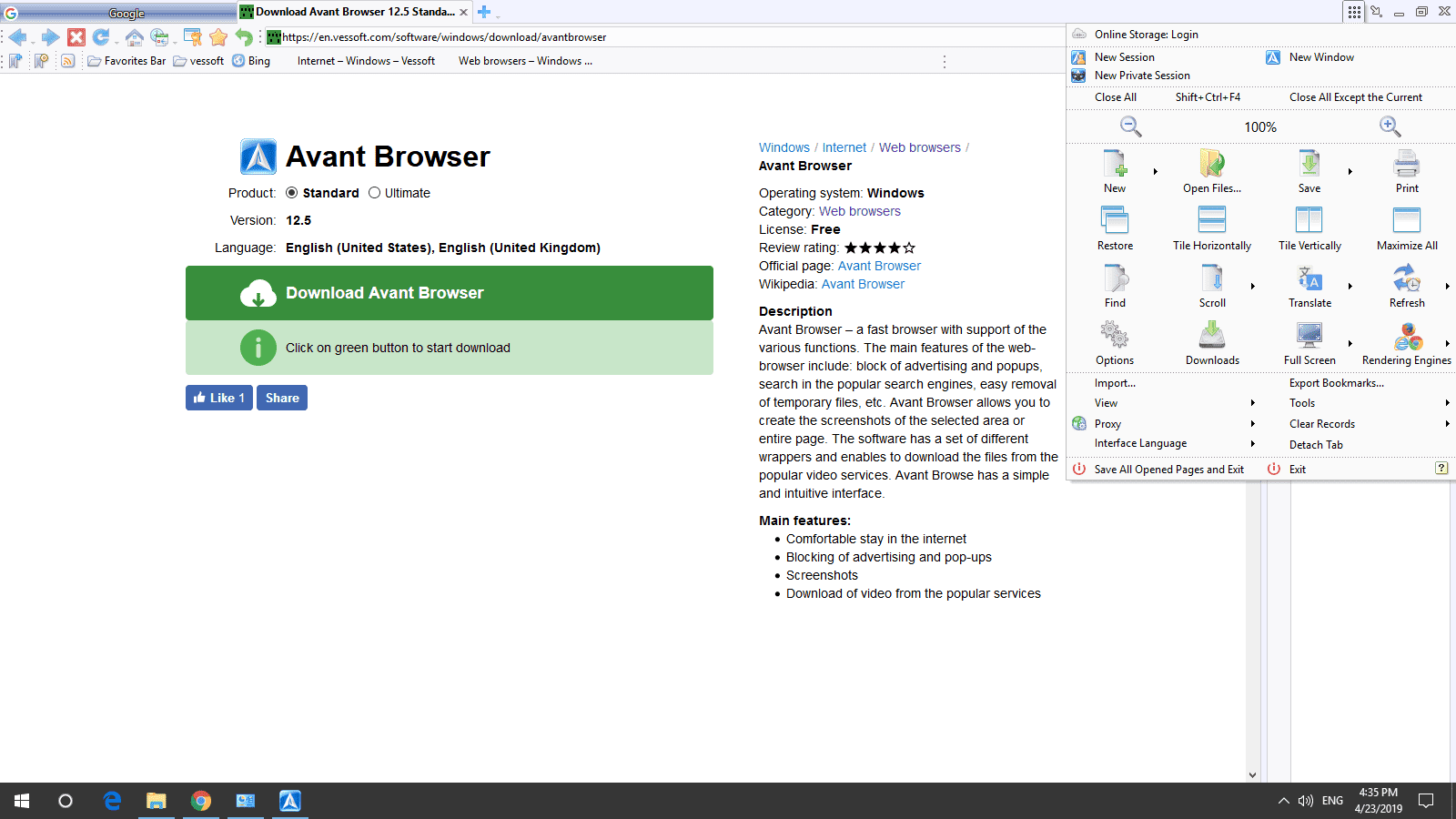1456x819 pixels.
Task: Zoom out with the minus magnifier
Action: coord(1130,126)
